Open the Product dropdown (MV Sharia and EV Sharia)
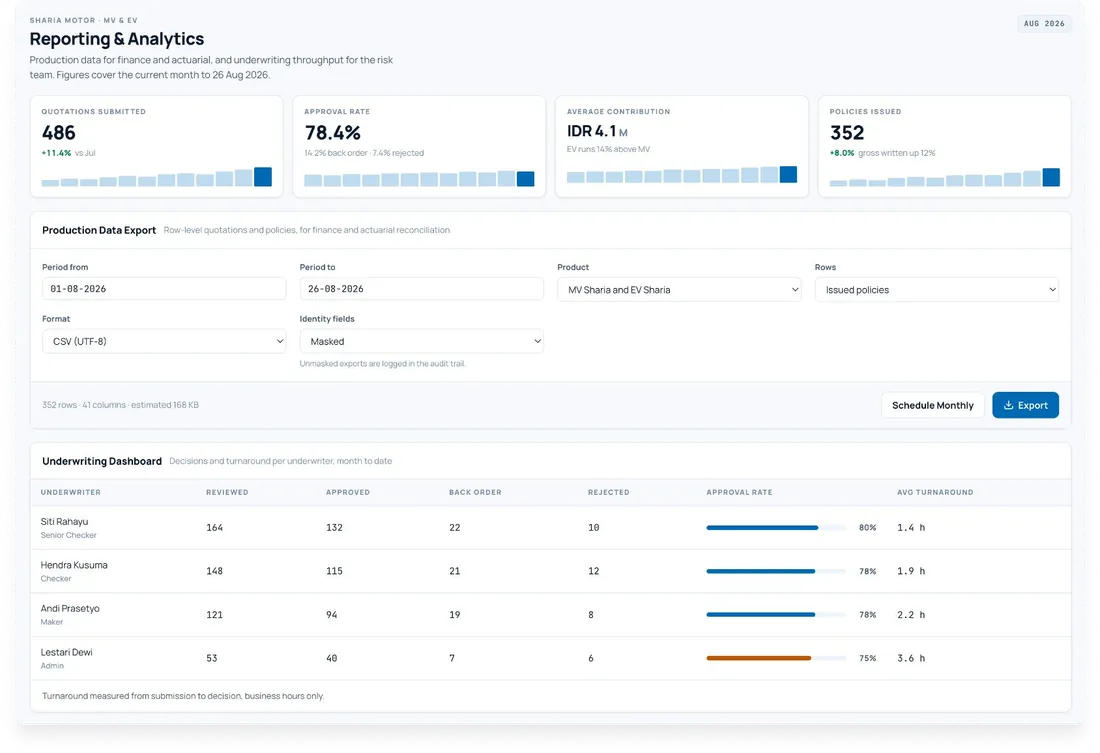This screenshot has width=1100, height=753. (x=679, y=290)
